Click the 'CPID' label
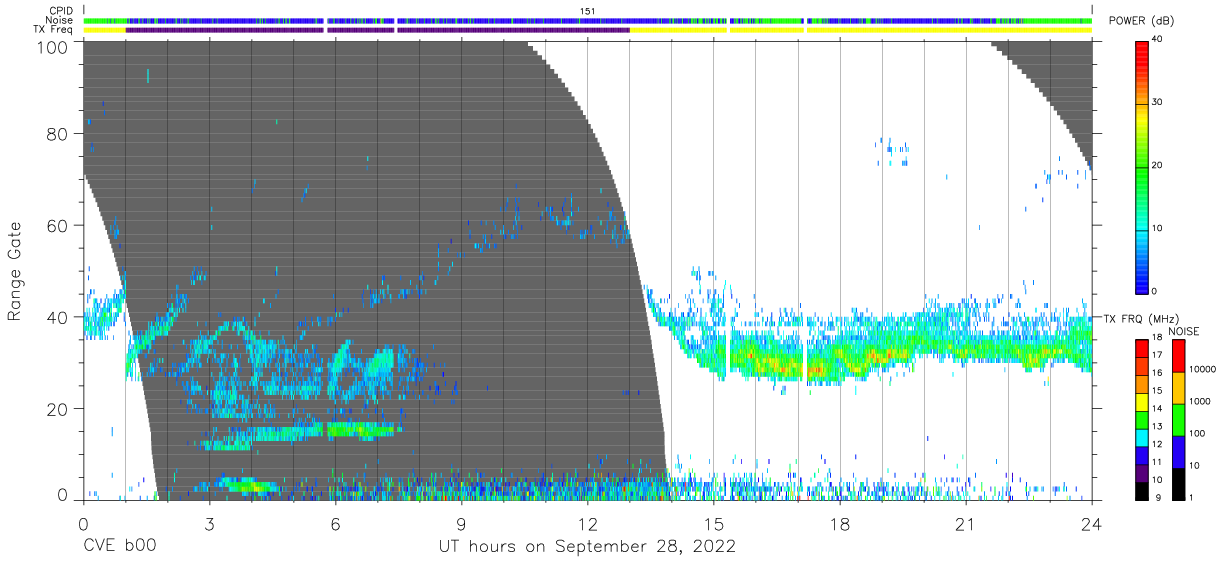Screen dimensions: 1228x567 pos(62,10)
